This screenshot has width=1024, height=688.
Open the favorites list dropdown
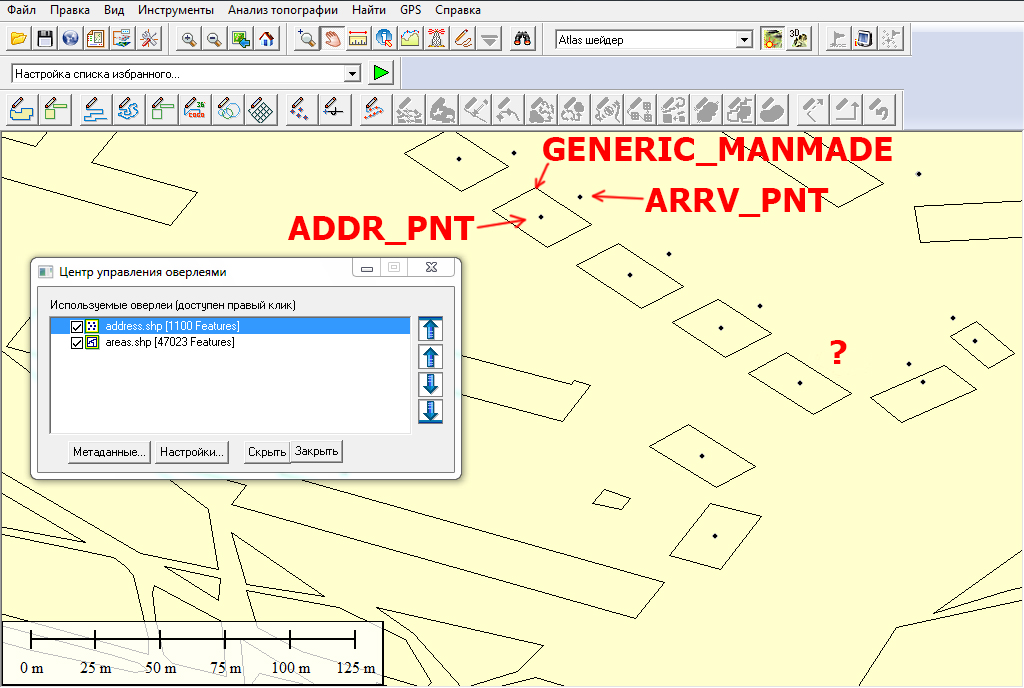click(351, 74)
